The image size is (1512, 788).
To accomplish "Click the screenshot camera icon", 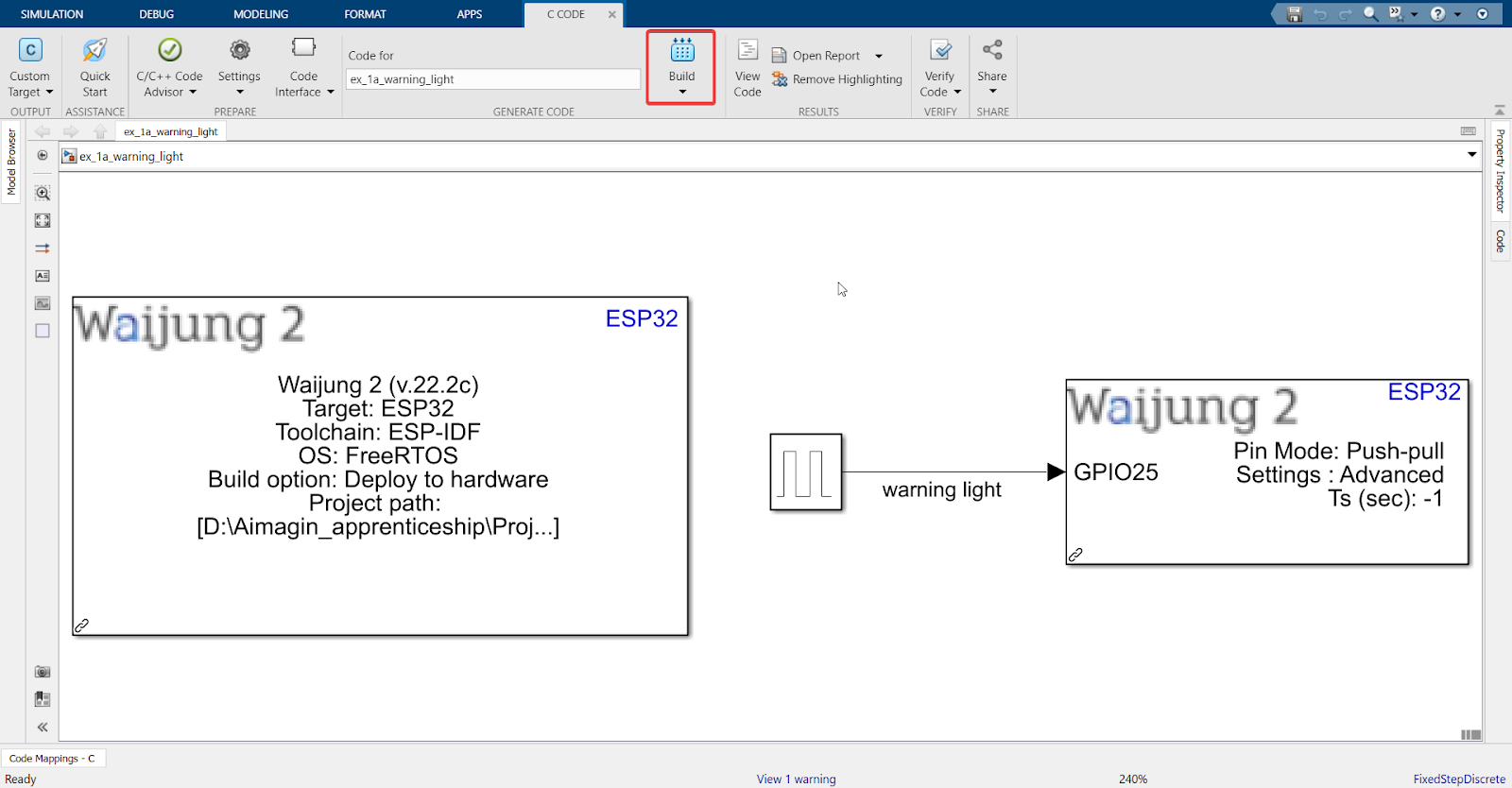I will [43, 672].
